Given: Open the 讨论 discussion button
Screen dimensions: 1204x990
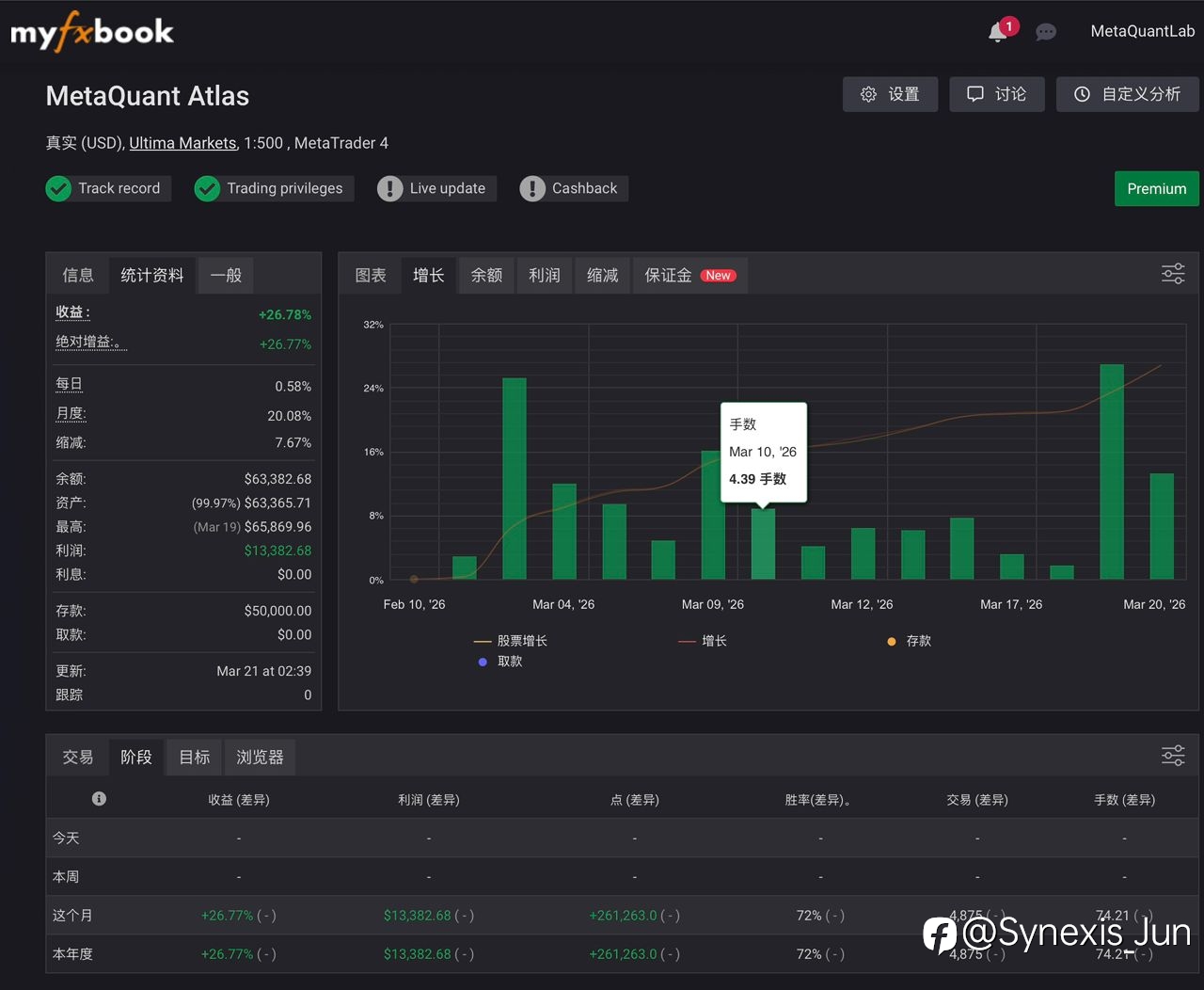Looking at the screenshot, I should click(997, 94).
